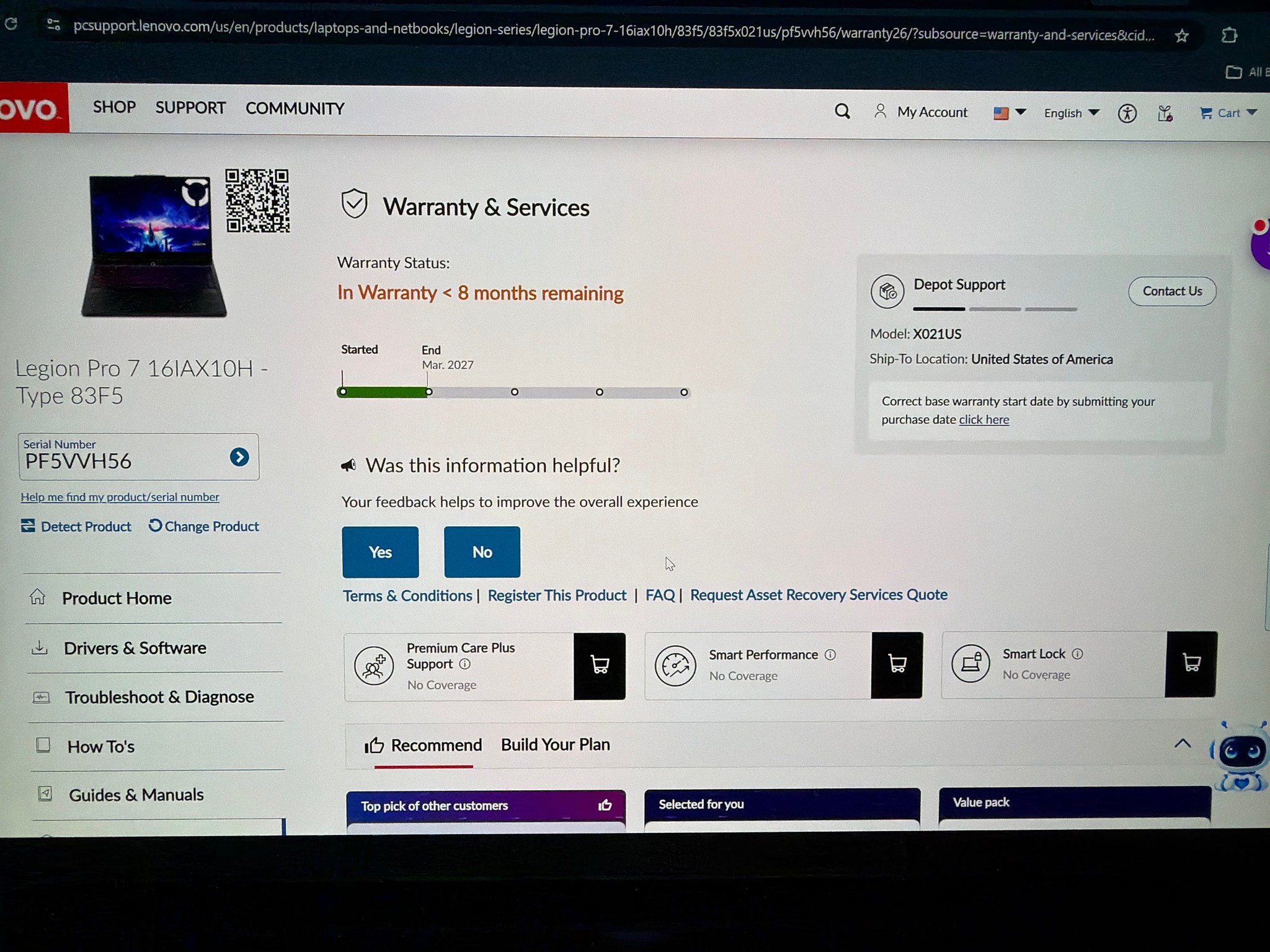Submit serial number with arrow button
The height and width of the screenshot is (952, 1270).
point(239,457)
